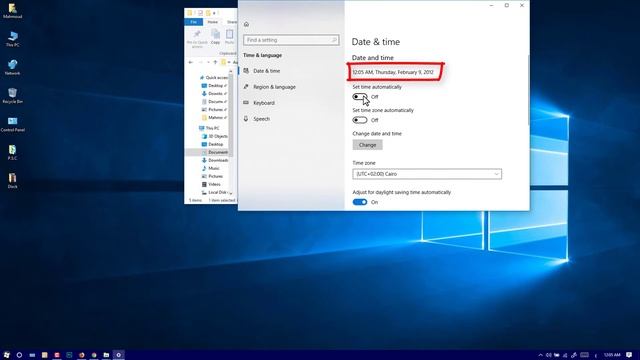Click the Task View taskbar icon
The height and width of the screenshot is (360, 640).
tap(32, 355)
